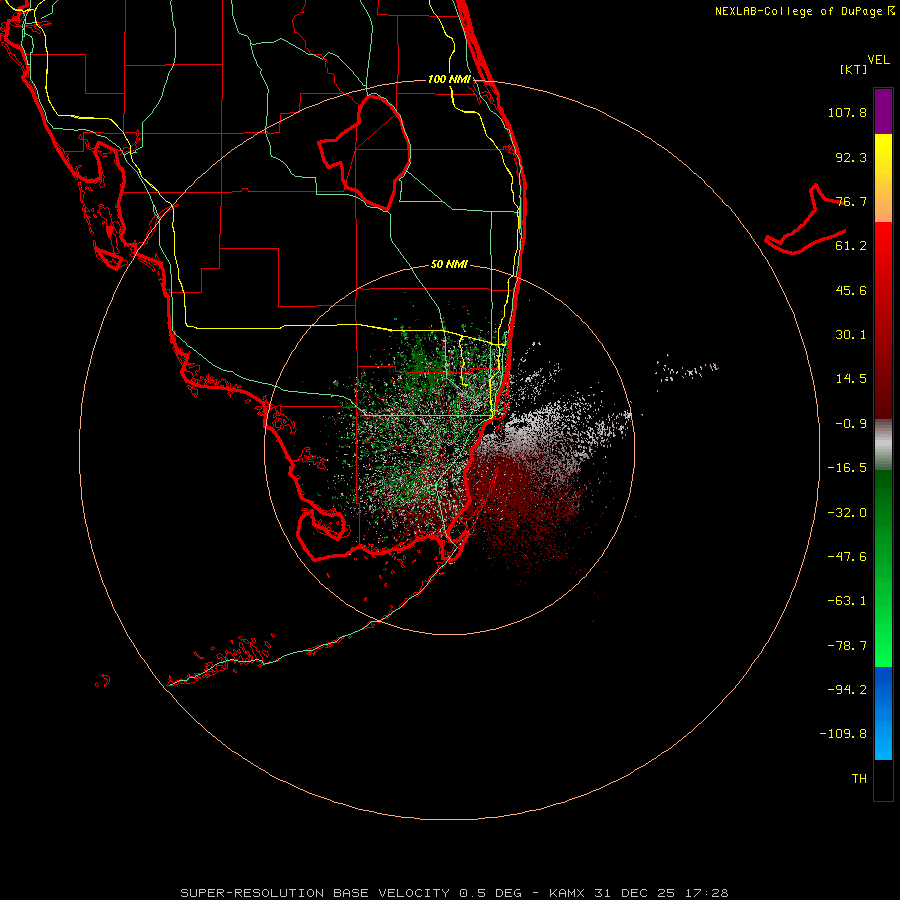Click the -63.1 legend value

[x=847, y=601]
